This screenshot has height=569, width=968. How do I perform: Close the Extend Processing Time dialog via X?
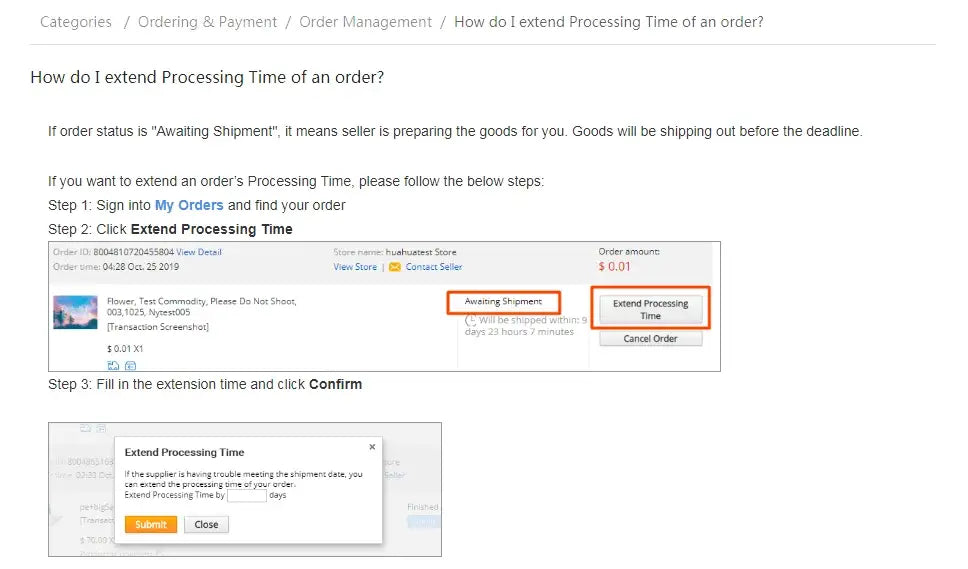(x=372, y=447)
